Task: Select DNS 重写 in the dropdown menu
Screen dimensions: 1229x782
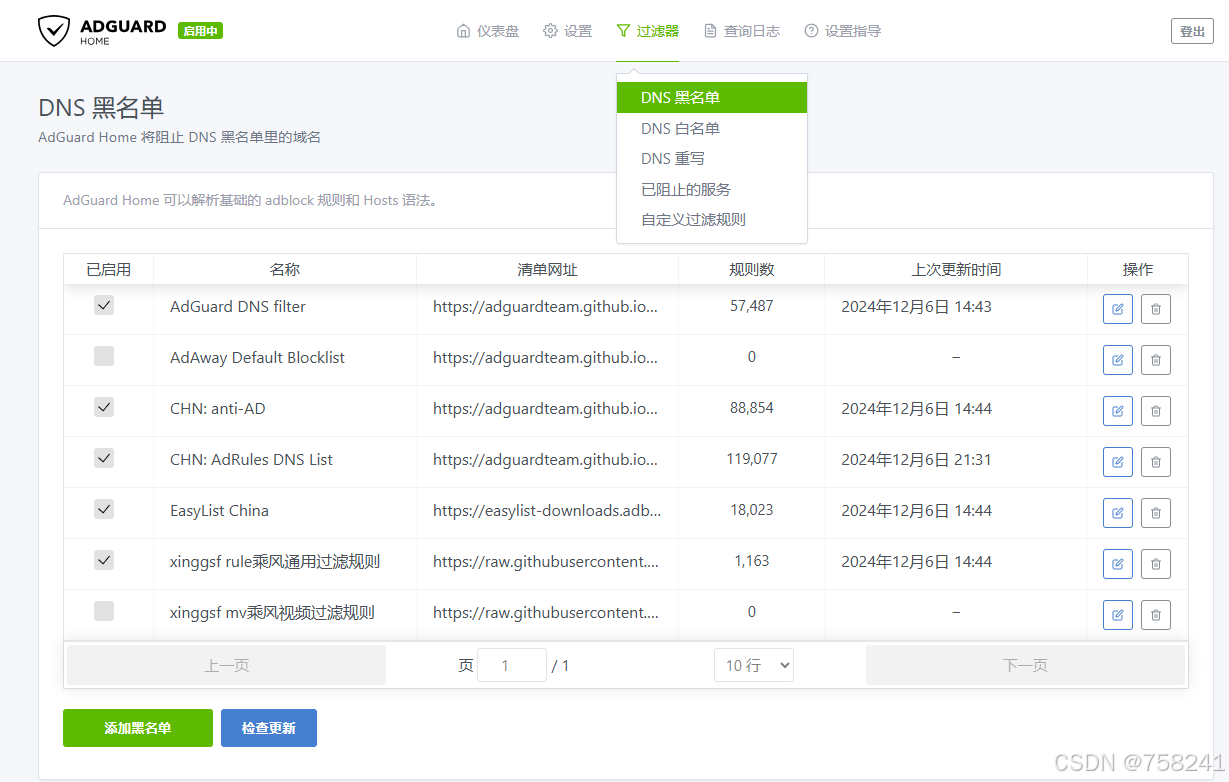Action: (712, 159)
